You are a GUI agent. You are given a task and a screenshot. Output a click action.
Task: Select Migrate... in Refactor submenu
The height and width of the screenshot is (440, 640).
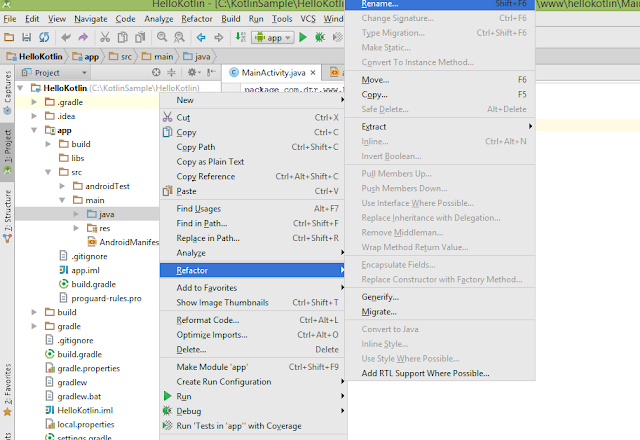440,312
